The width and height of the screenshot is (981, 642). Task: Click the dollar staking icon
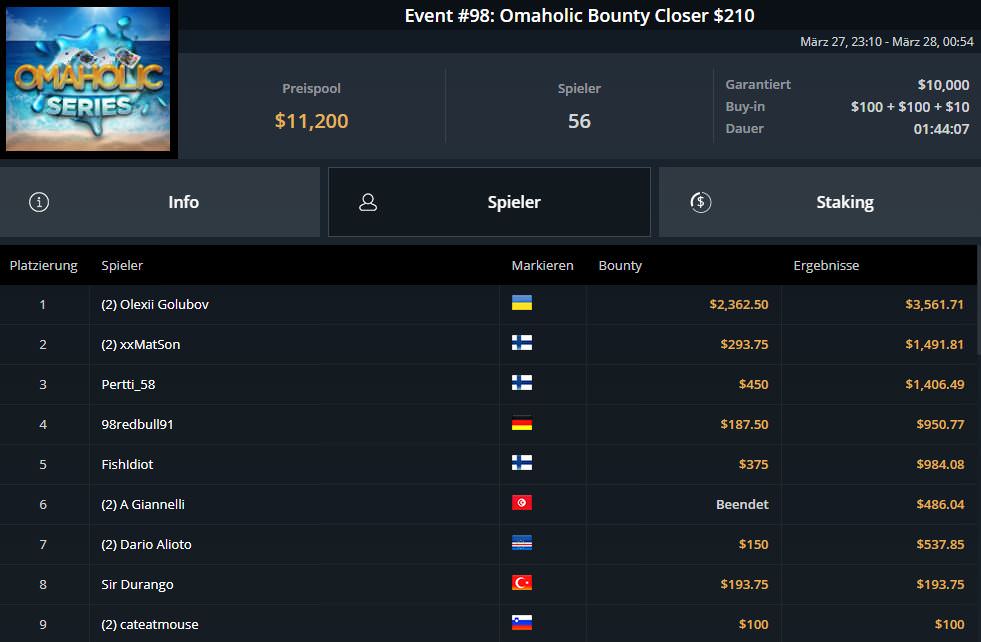tap(700, 202)
